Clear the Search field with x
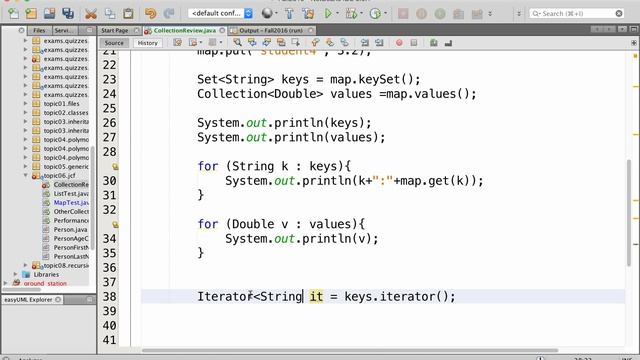This screenshot has height=360, width=640. (x=619, y=13)
